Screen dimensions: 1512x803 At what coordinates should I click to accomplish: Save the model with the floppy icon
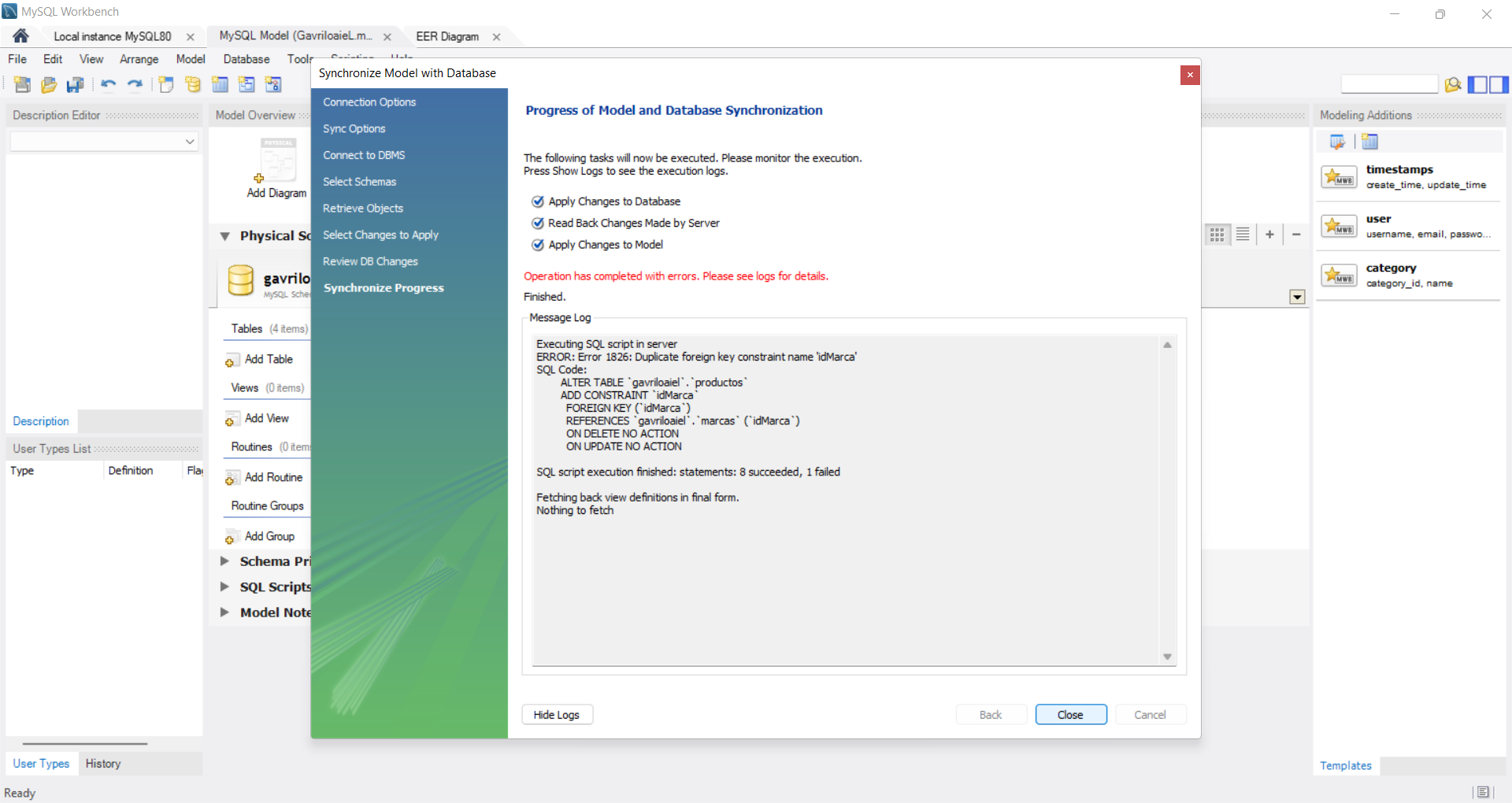click(x=76, y=84)
